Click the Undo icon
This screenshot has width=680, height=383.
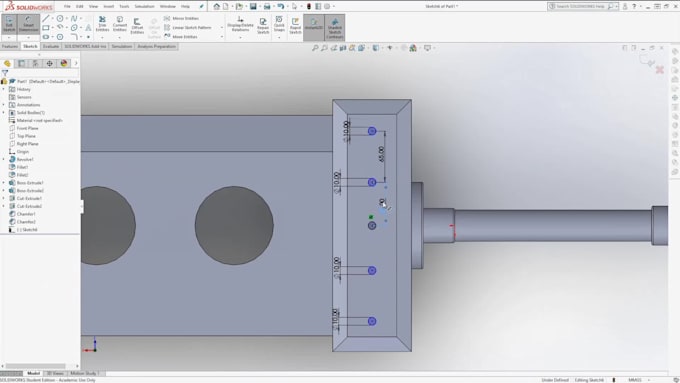click(x=281, y=6)
